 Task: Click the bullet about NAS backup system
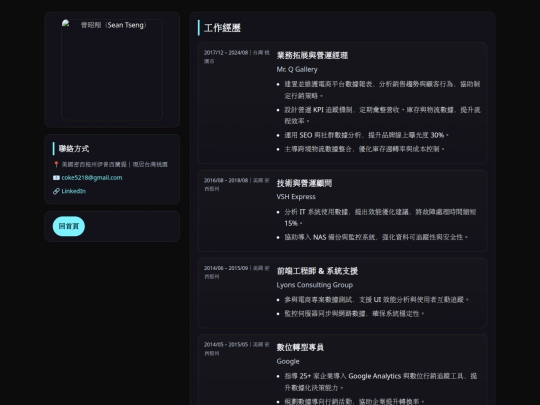click(376, 237)
